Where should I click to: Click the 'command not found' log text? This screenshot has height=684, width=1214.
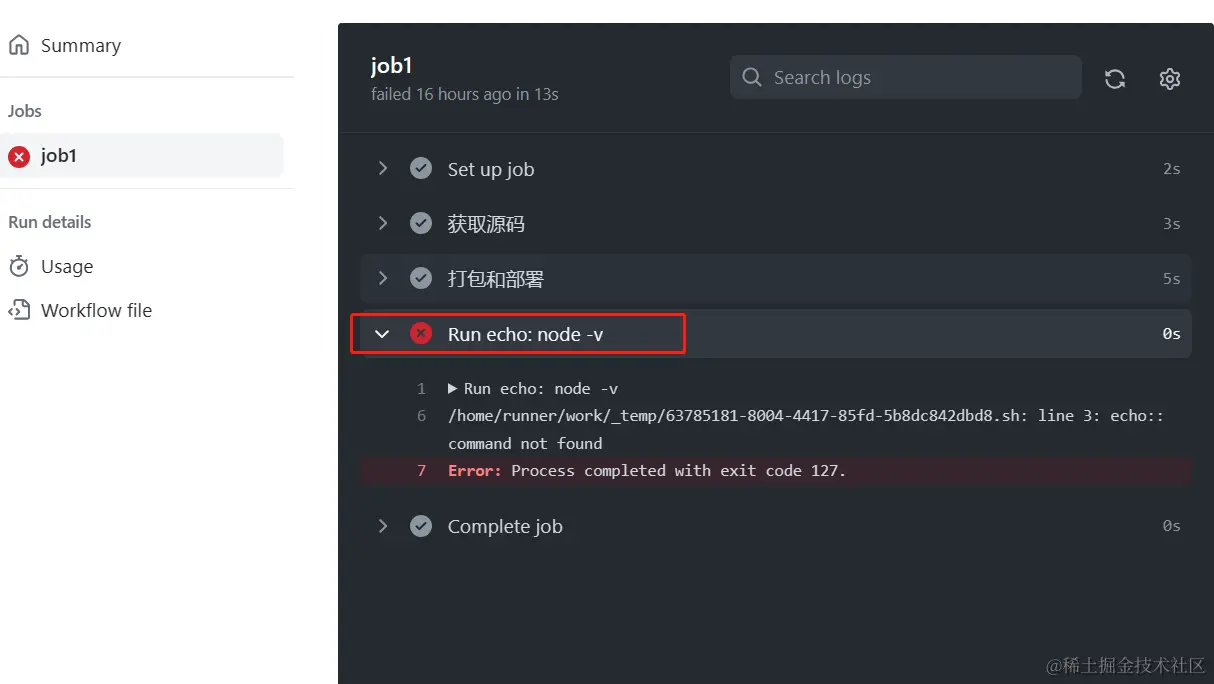(525, 443)
